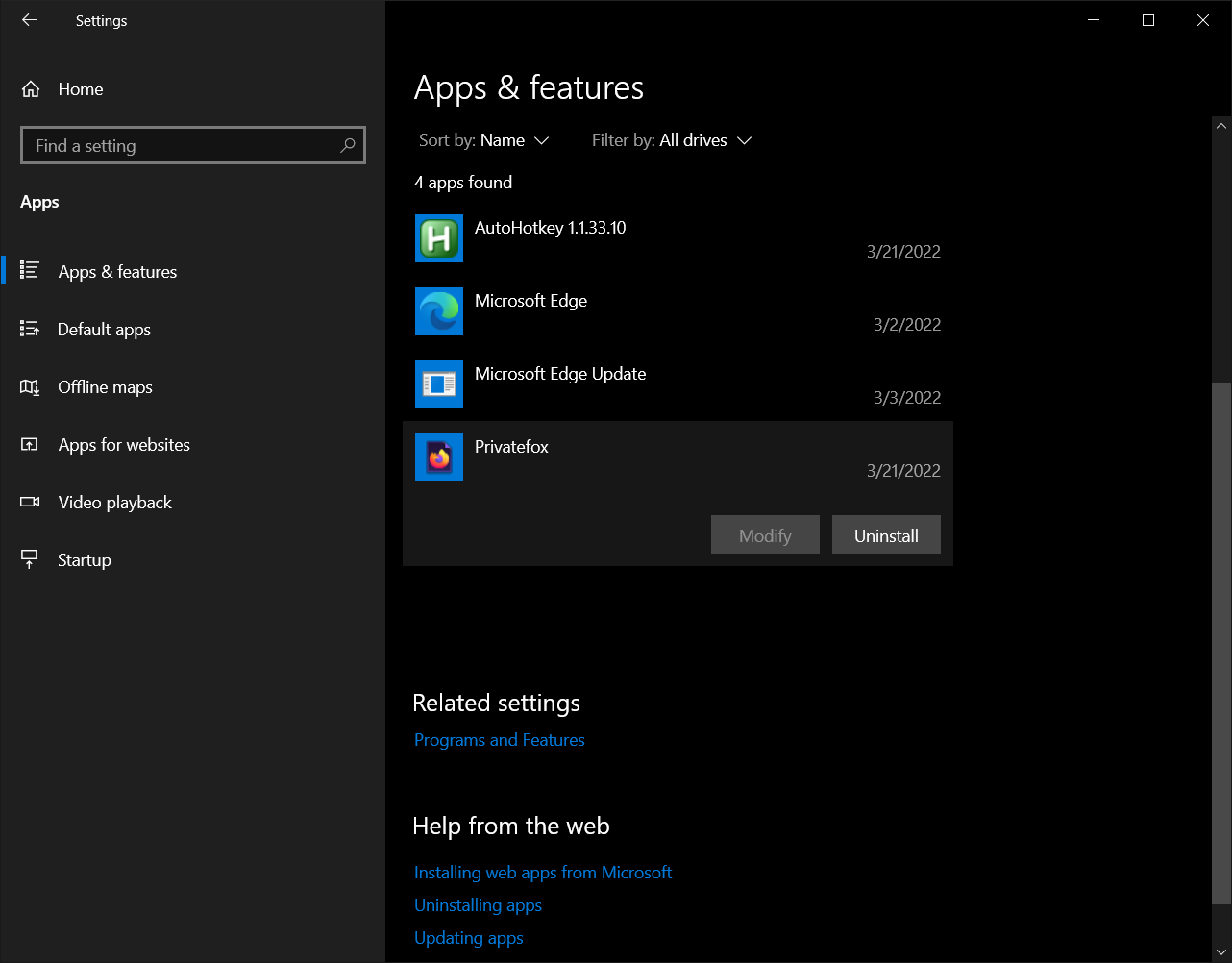Viewport: 1232px width, 963px height.
Task: Click the Startup sidebar icon
Action: [x=30, y=559]
